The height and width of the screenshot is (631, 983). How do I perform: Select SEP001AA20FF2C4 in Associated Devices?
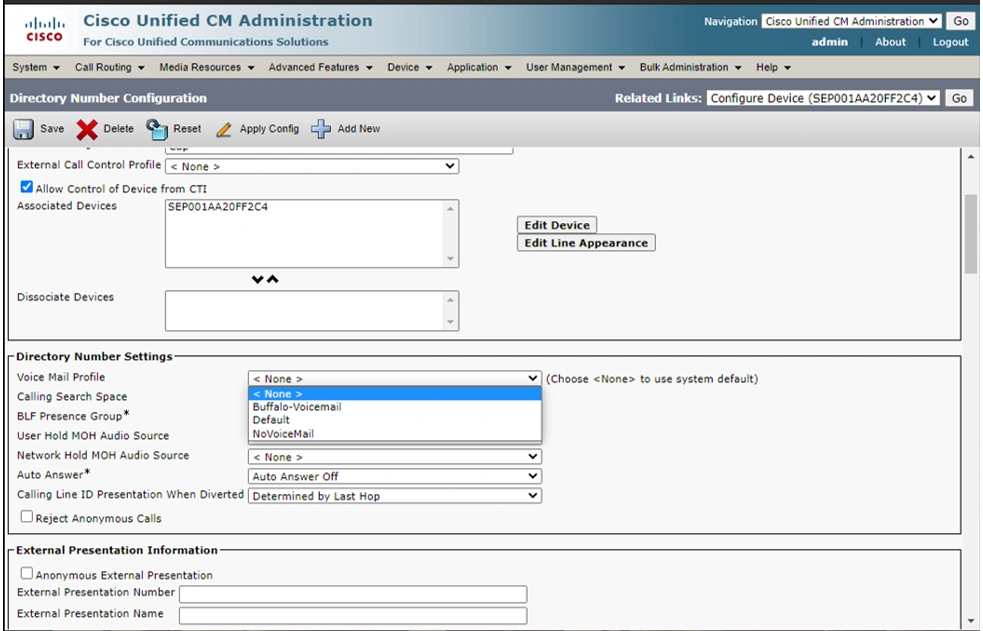point(218,207)
